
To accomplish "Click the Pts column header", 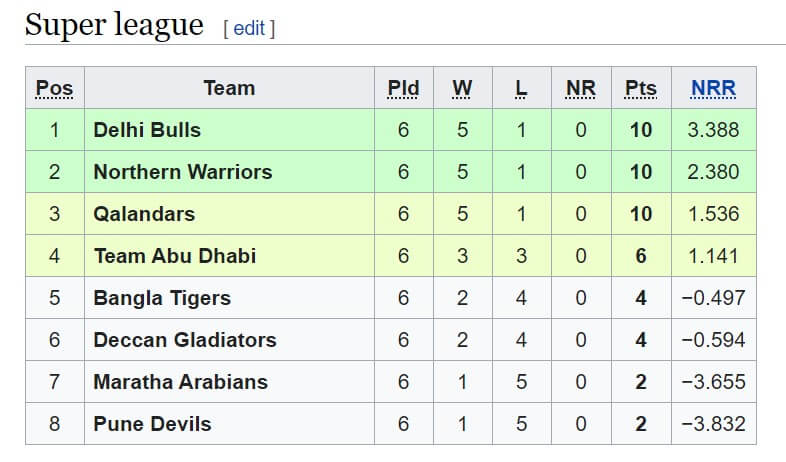I will pyautogui.click(x=641, y=88).
